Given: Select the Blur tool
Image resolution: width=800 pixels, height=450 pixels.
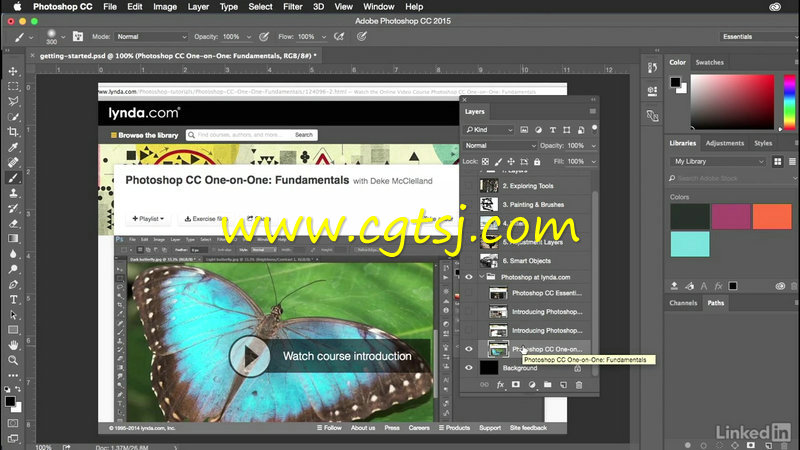Looking at the screenshot, I should click(13, 254).
